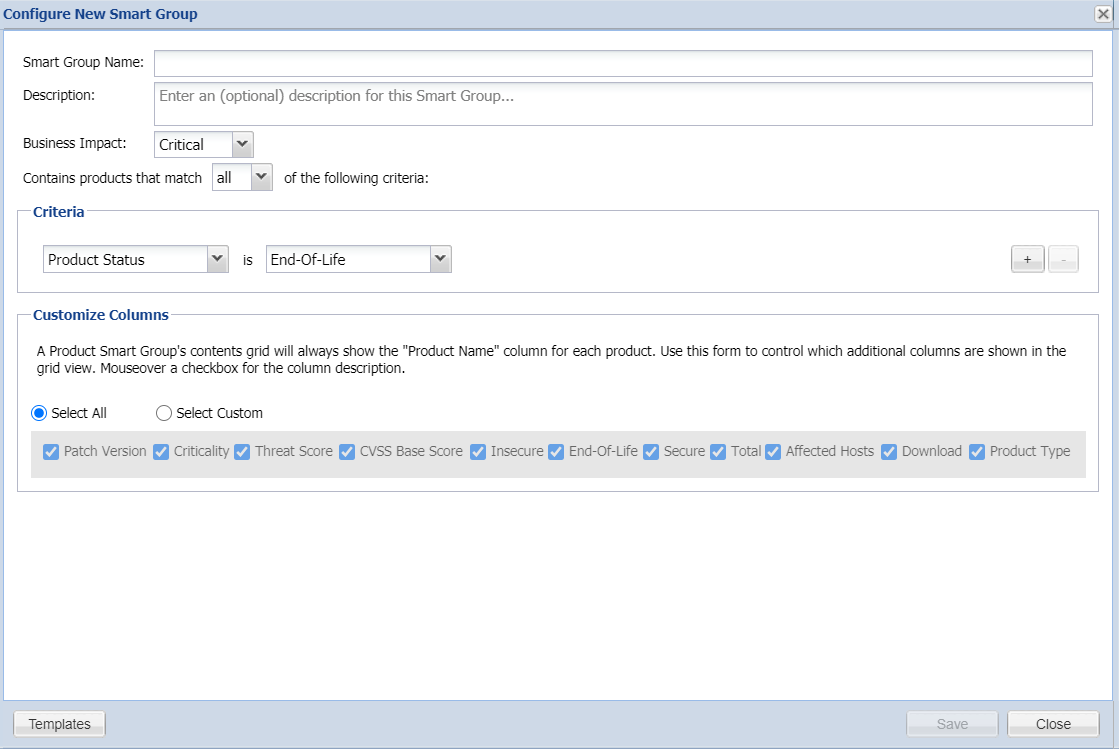Expand the match 'all' dropdown
The width and height of the screenshot is (1119, 749).
pyautogui.click(x=261, y=178)
